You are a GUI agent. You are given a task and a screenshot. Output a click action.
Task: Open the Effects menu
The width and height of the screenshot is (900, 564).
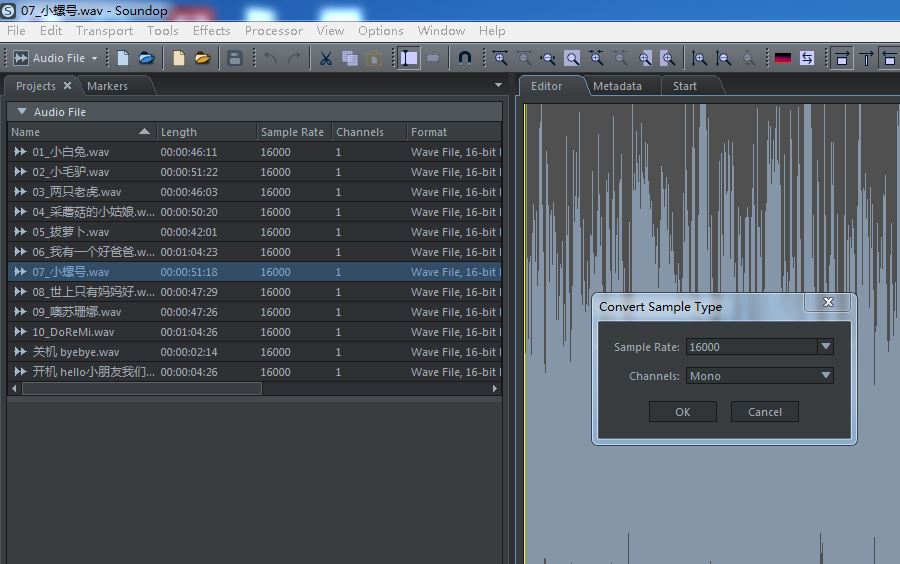pos(211,31)
